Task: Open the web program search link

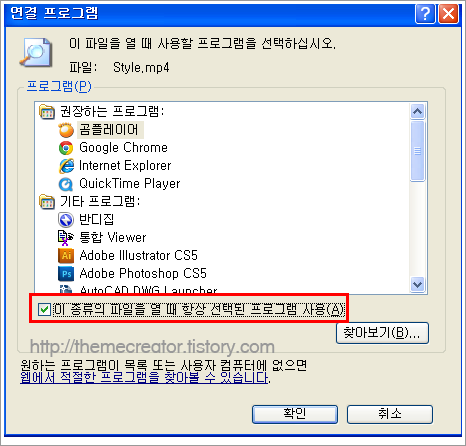Action: (x=144, y=378)
